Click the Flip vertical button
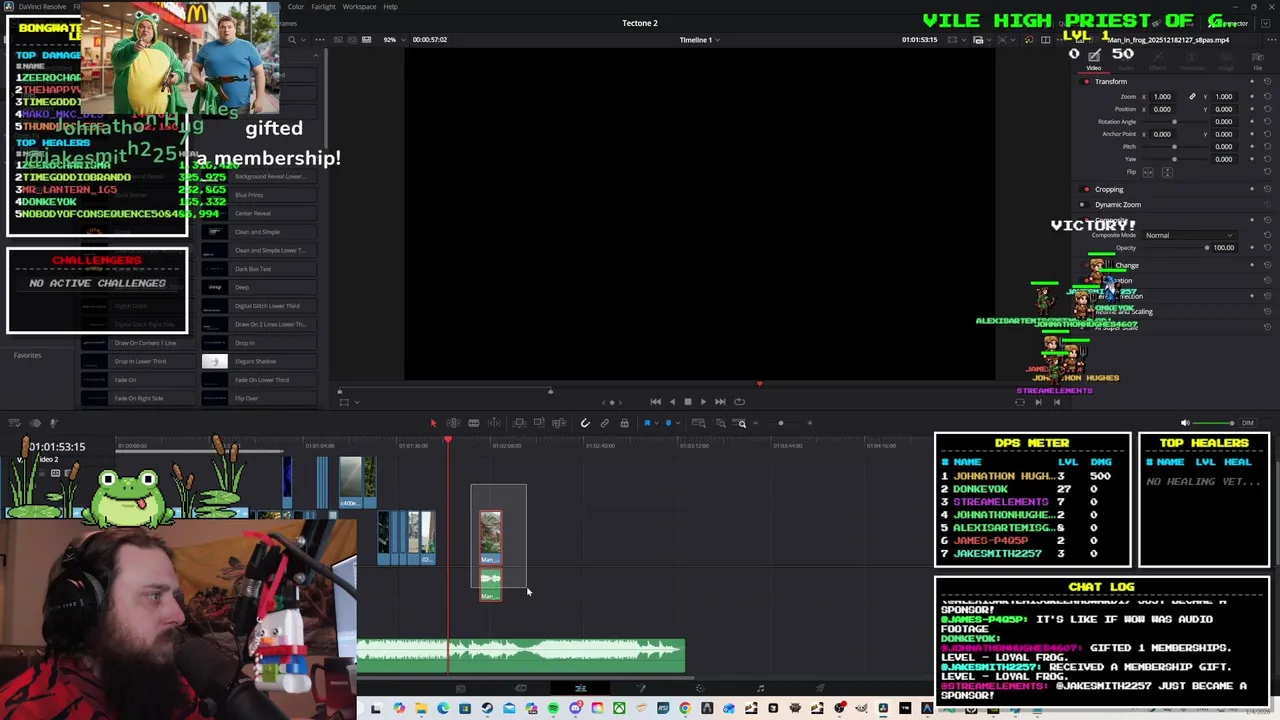This screenshot has width=1280, height=720. pos(1167,172)
